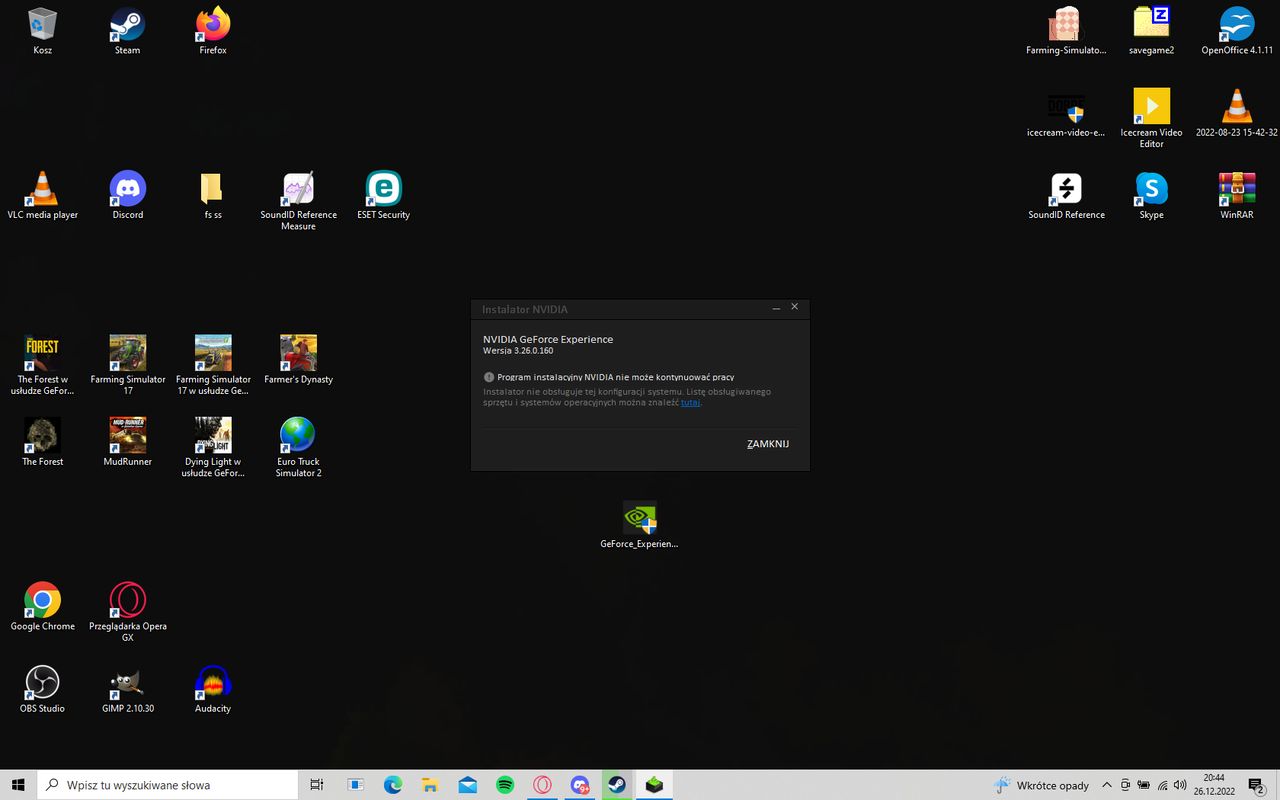Select the Kosz recycle bin icon
This screenshot has height=800, width=1280.
click(43, 31)
